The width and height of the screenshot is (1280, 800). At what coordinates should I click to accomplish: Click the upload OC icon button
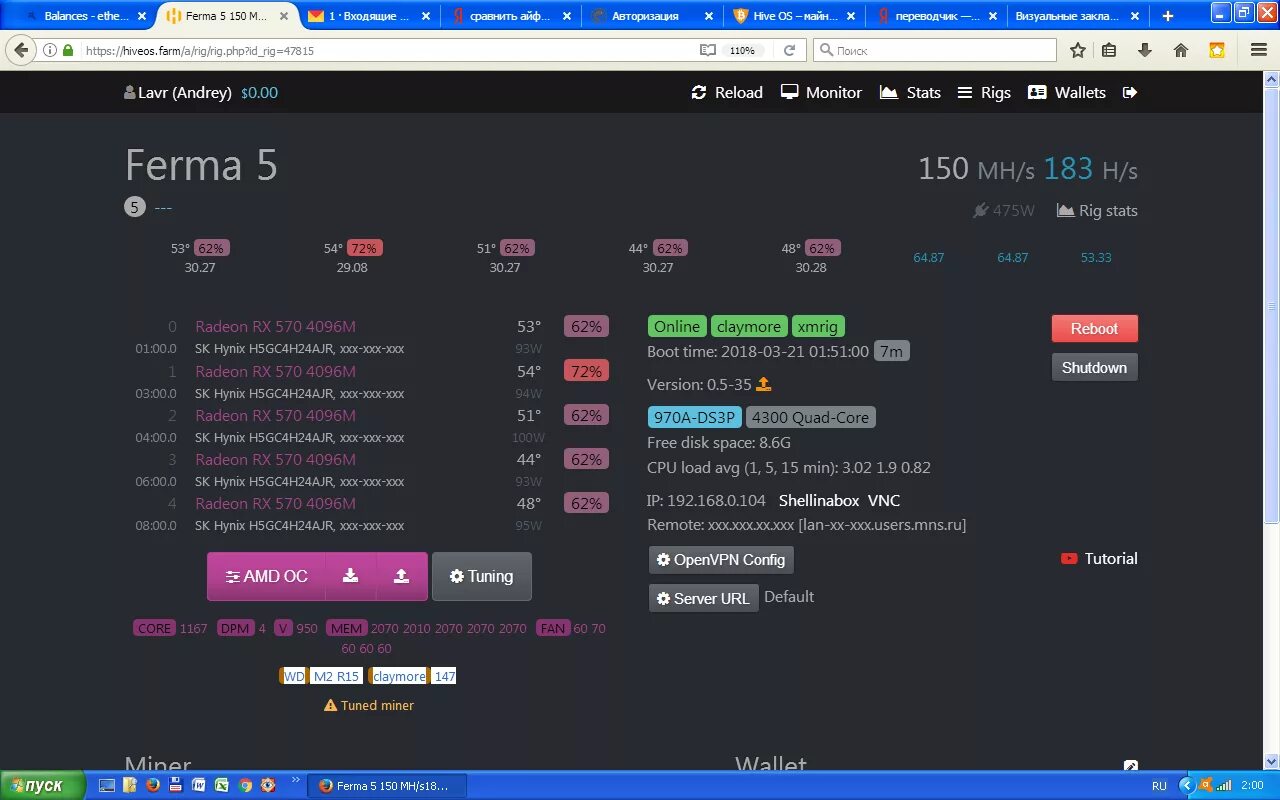[401, 576]
